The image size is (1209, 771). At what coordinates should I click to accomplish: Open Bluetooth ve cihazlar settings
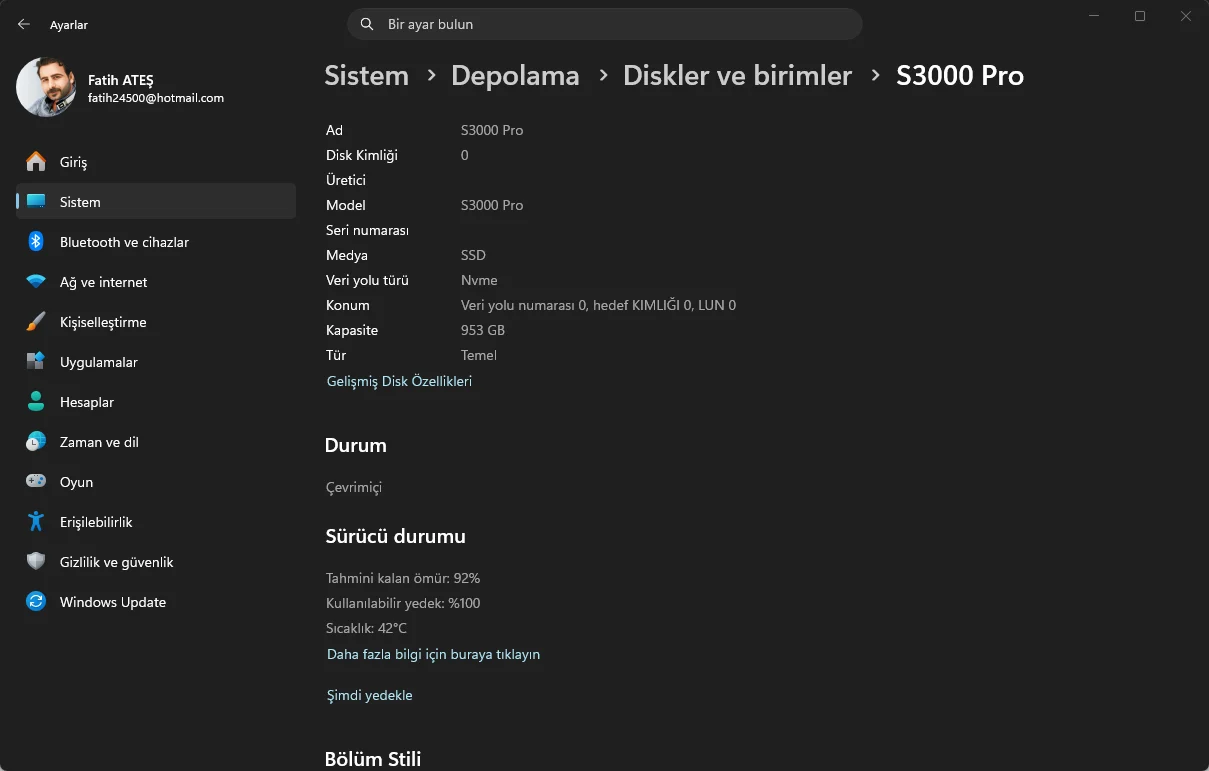(156, 242)
